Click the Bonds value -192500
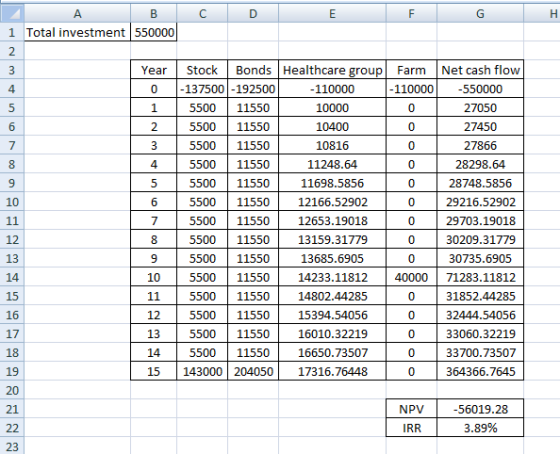The width and height of the screenshot is (560, 454). (x=253, y=89)
